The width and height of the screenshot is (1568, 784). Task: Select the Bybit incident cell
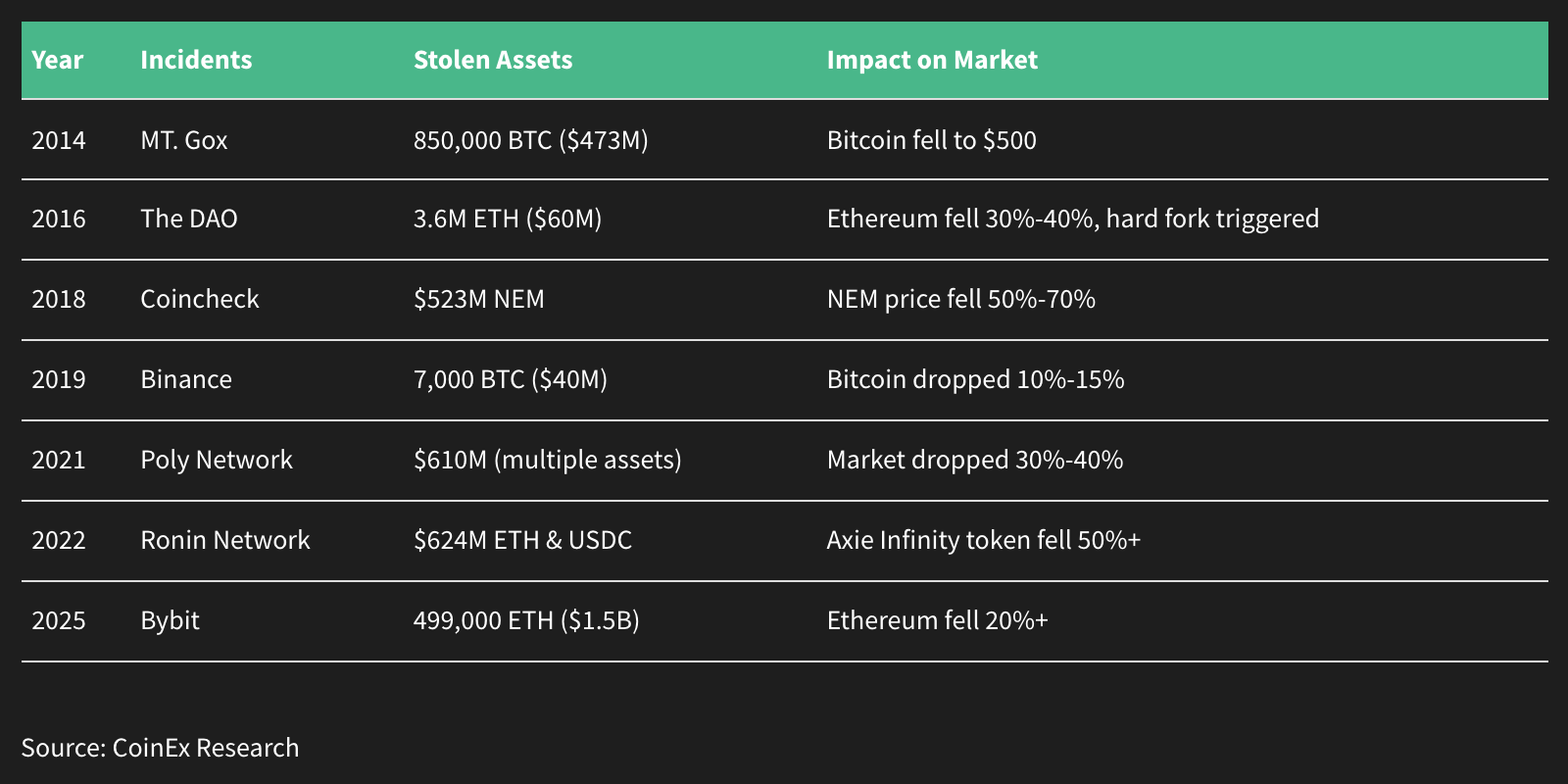pos(171,620)
